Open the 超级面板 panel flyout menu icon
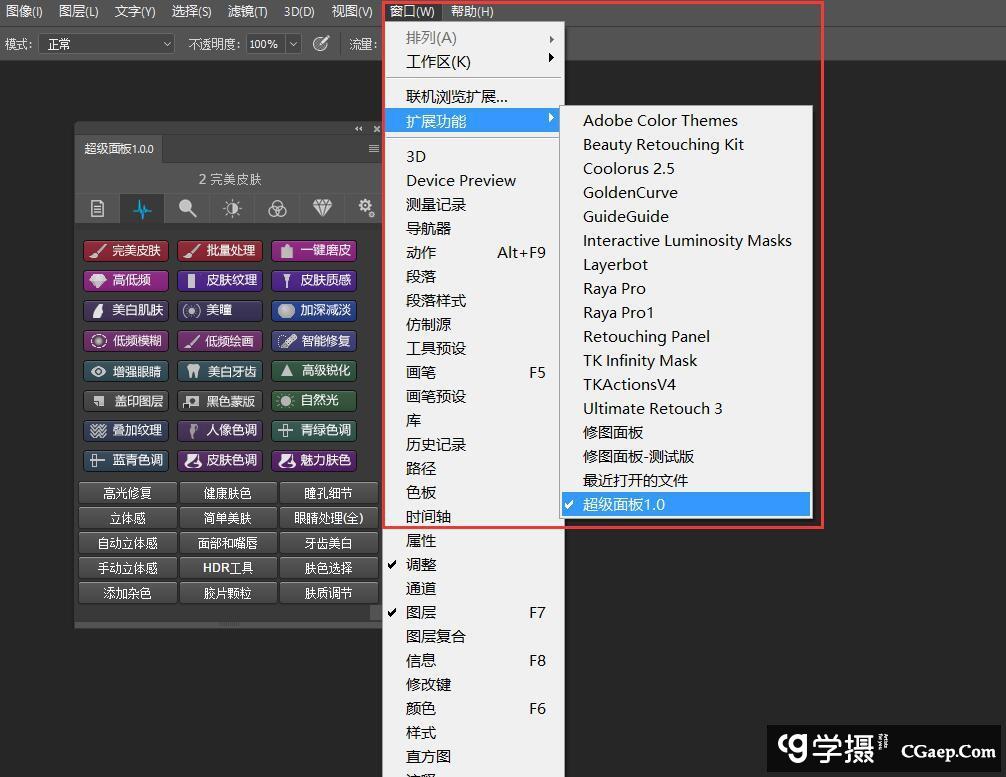The image size is (1006, 777). tap(373, 149)
